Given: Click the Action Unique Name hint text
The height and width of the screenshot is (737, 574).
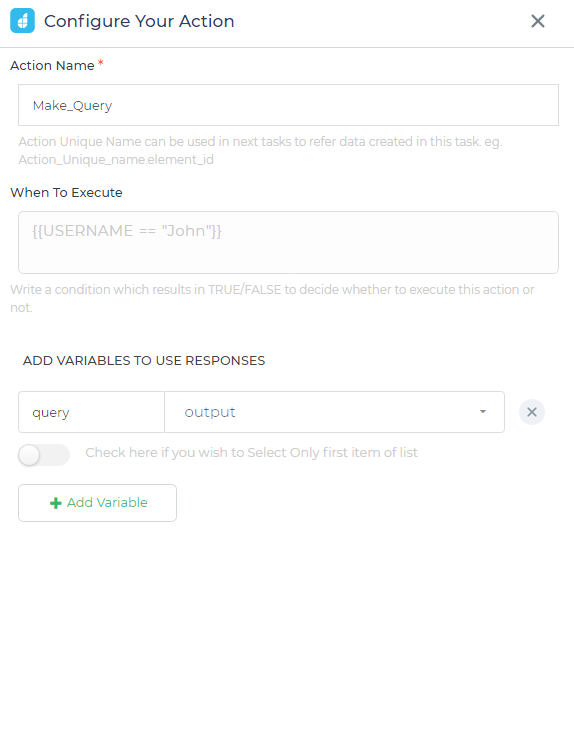Looking at the screenshot, I should pyautogui.click(x=260, y=150).
